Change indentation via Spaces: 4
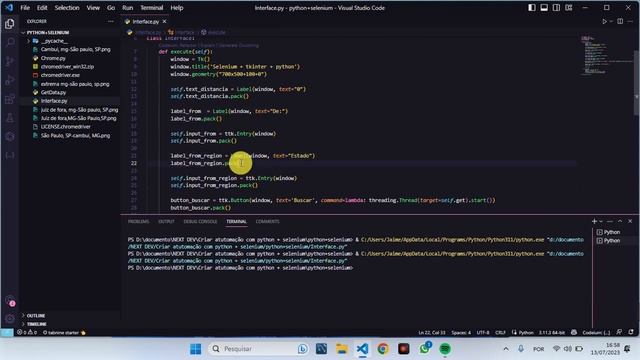This screenshot has height=360, width=640. pos(461,333)
